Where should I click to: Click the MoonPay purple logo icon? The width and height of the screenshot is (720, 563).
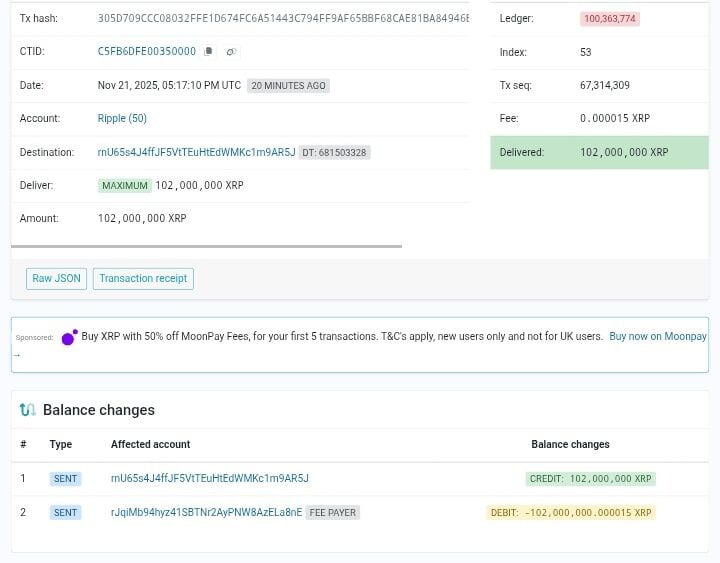pyautogui.click(x=69, y=338)
